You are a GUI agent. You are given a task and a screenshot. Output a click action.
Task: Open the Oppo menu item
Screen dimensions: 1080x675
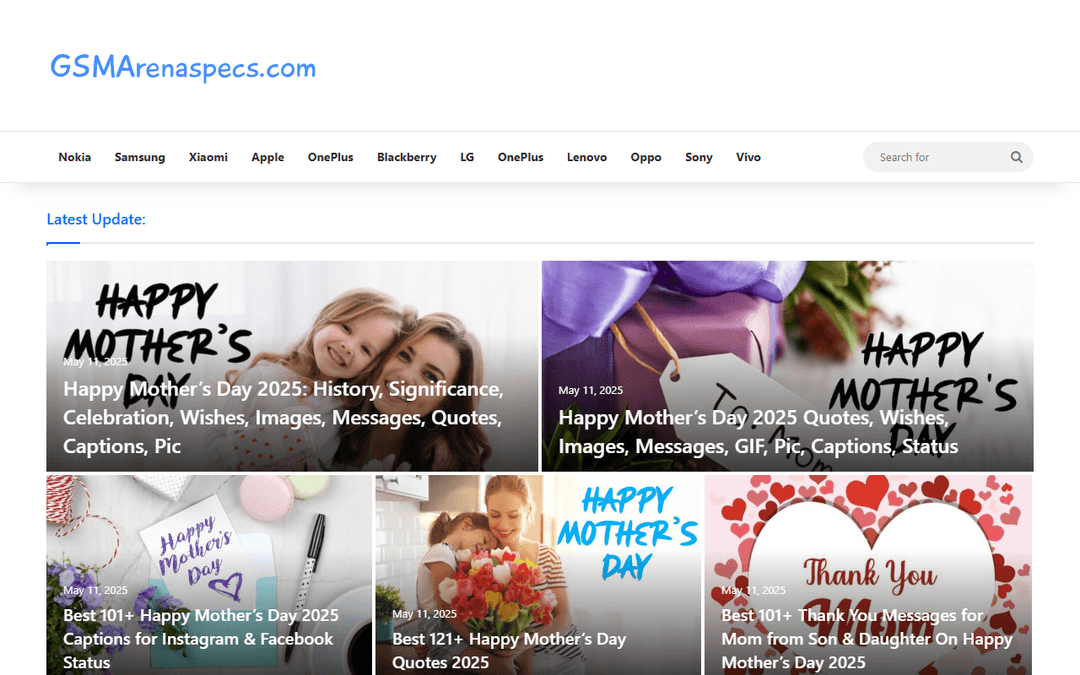(x=646, y=157)
